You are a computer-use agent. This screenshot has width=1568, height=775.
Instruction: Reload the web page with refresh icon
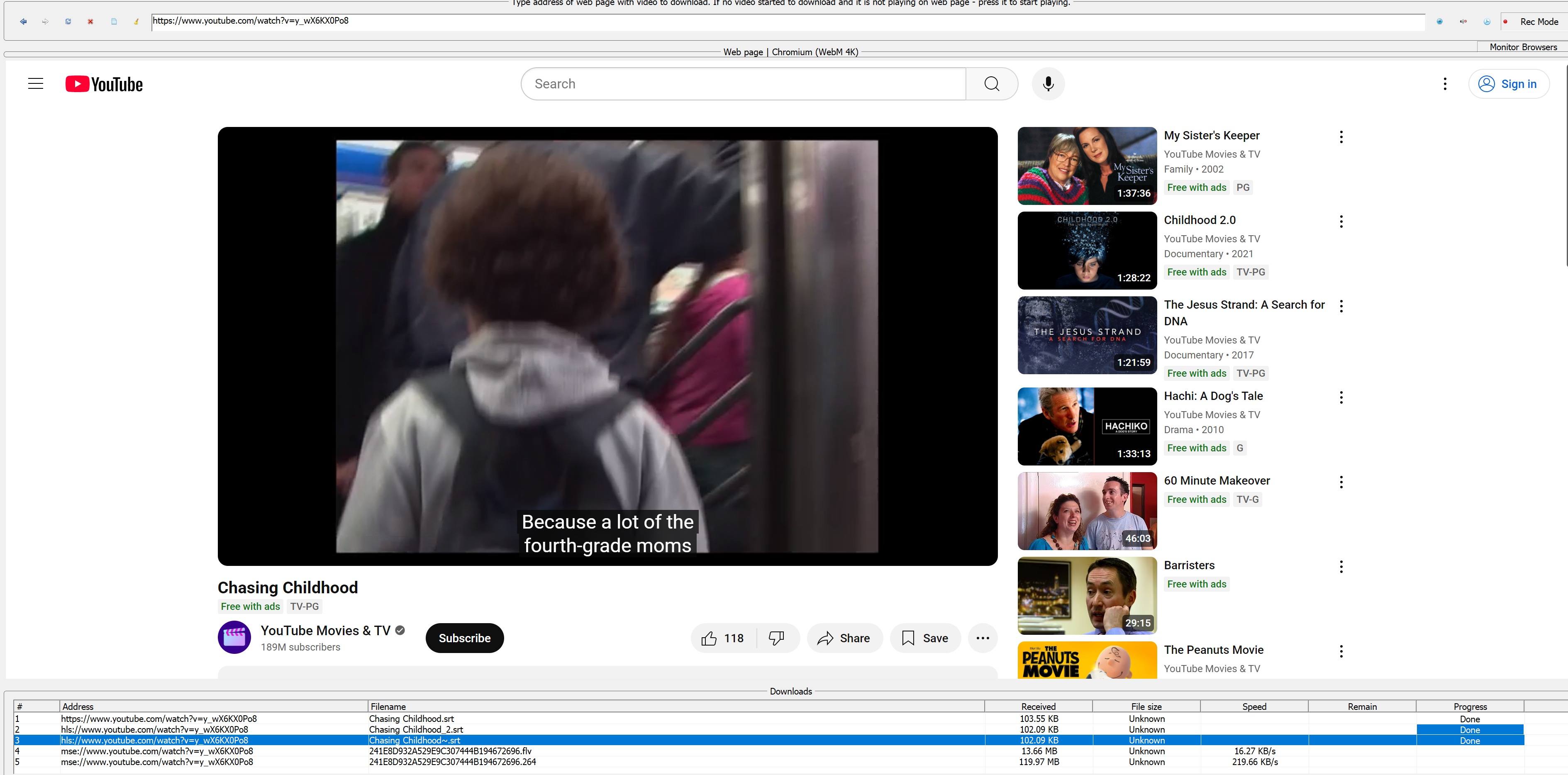(68, 21)
